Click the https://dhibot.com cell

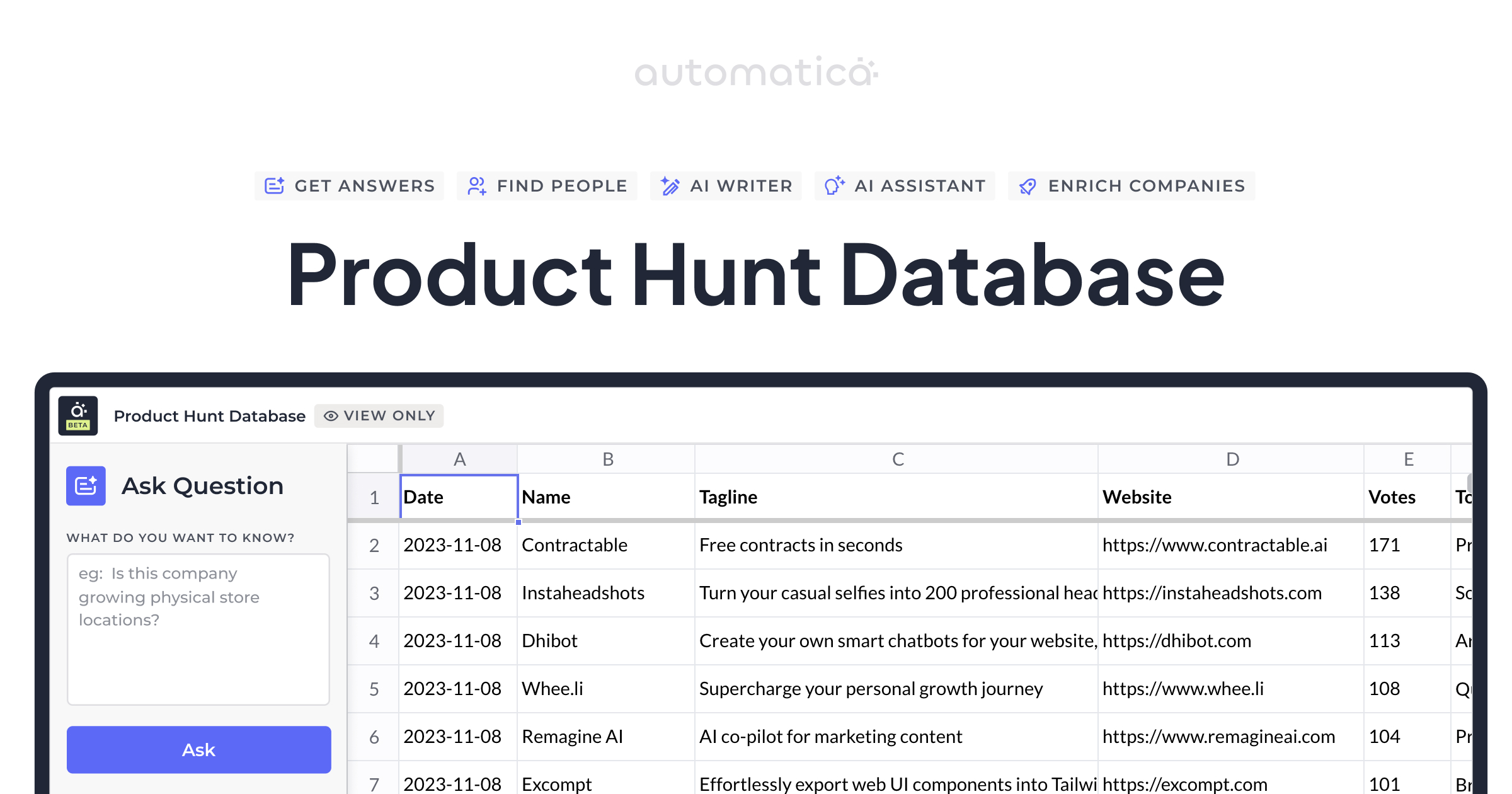pyautogui.click(x=1231, y=642)
